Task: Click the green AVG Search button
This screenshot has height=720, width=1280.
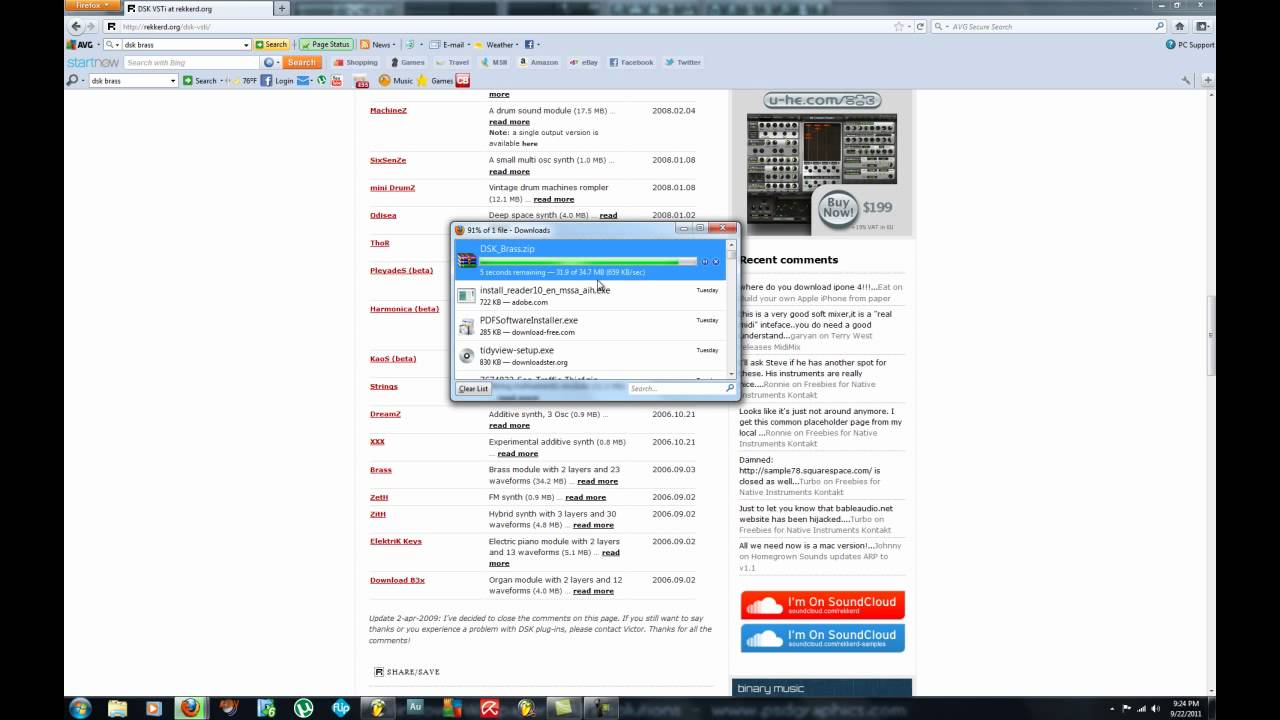Action: pos(271,45)
